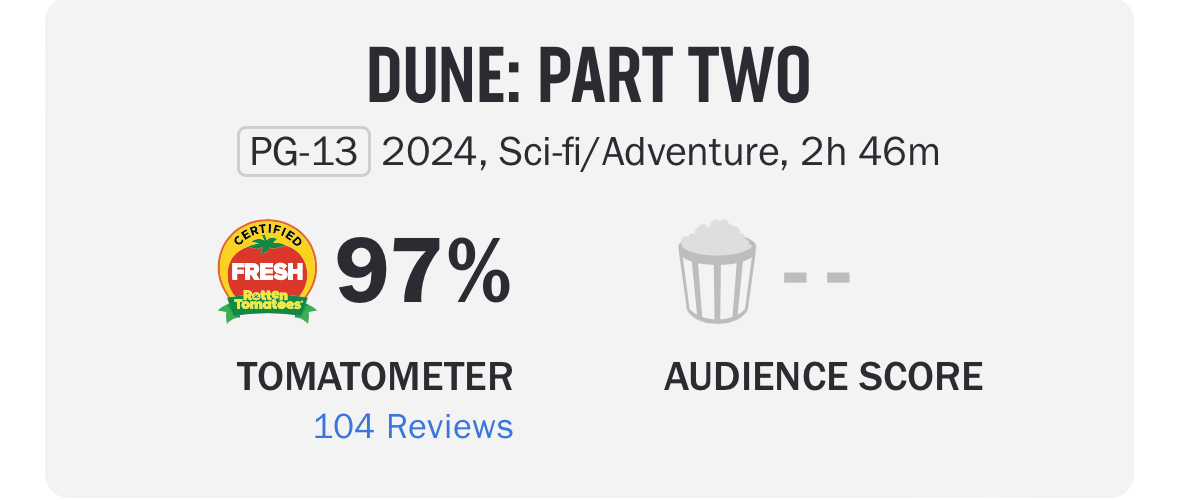Click the Certified Fresh tomato badge

click(267, 272)
